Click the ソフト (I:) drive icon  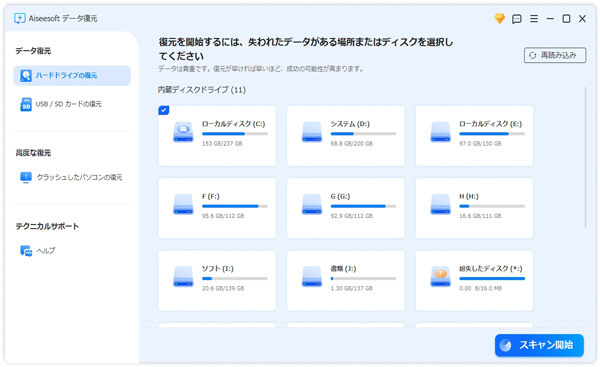[x=183, y=276]
